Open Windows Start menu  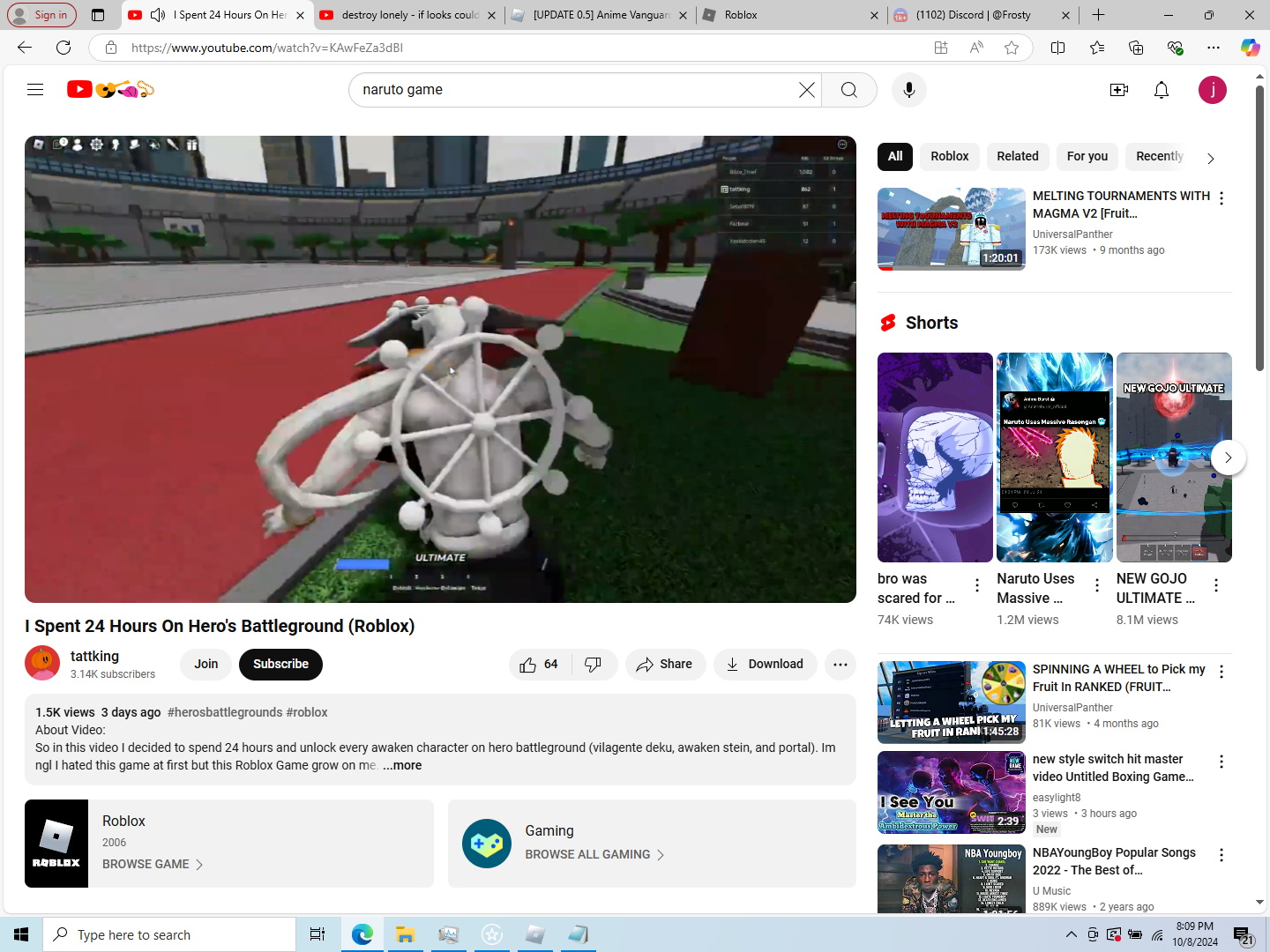point(21,934)
